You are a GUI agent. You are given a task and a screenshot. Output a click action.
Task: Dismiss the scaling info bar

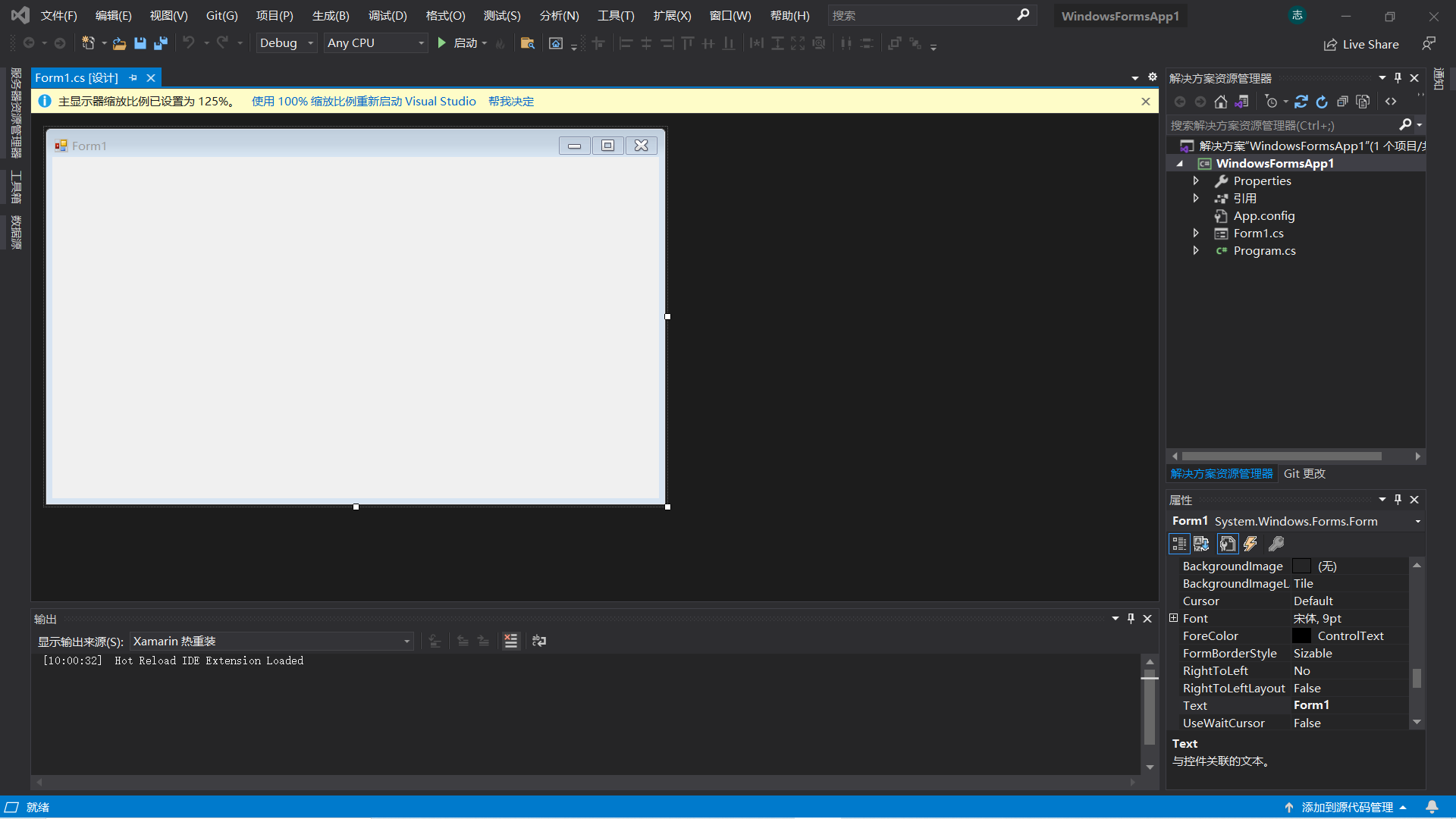coord(1146,102)
